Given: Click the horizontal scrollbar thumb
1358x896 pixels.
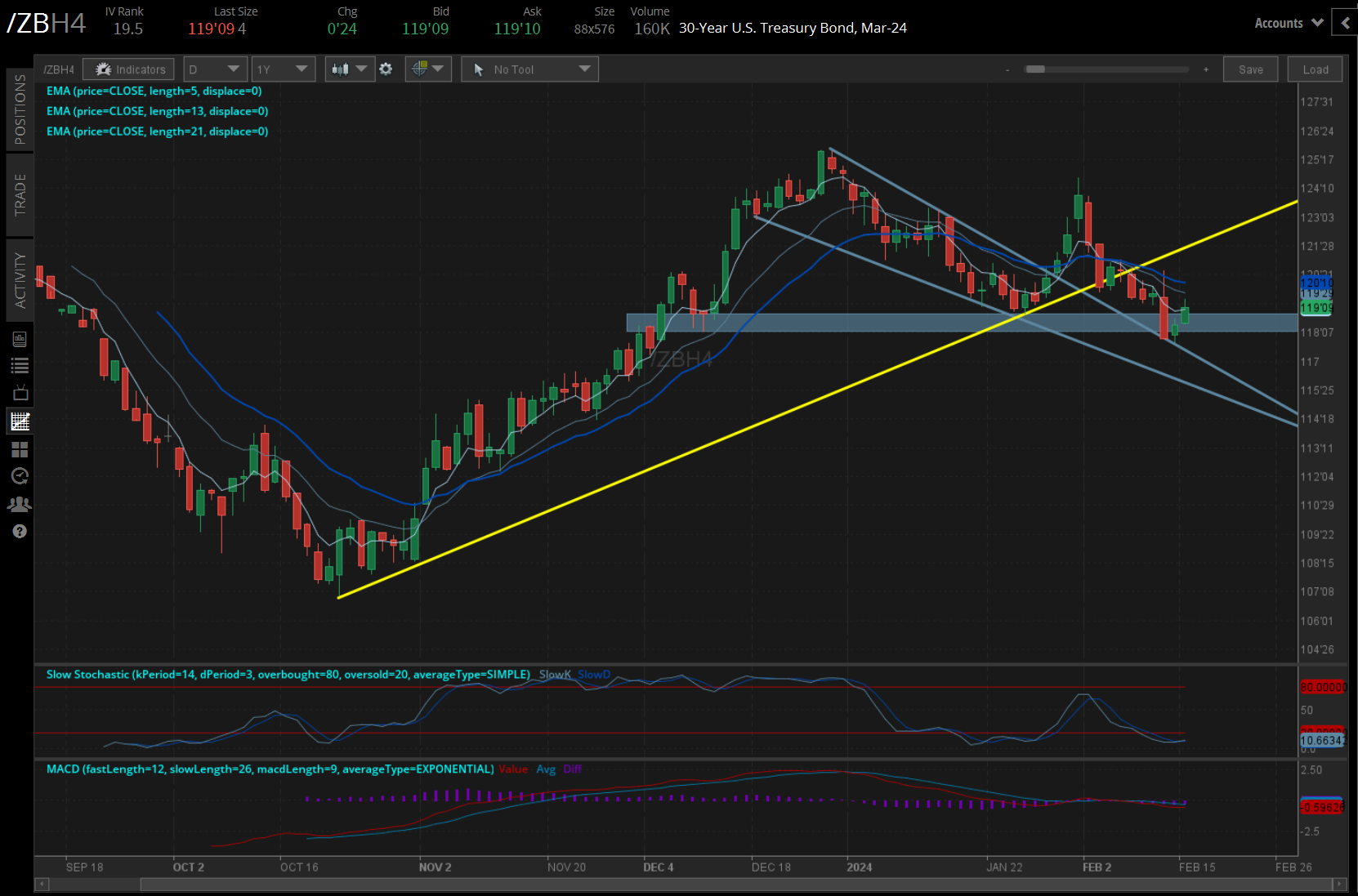Looking at the screenshot, I should [x=738, y=885].
